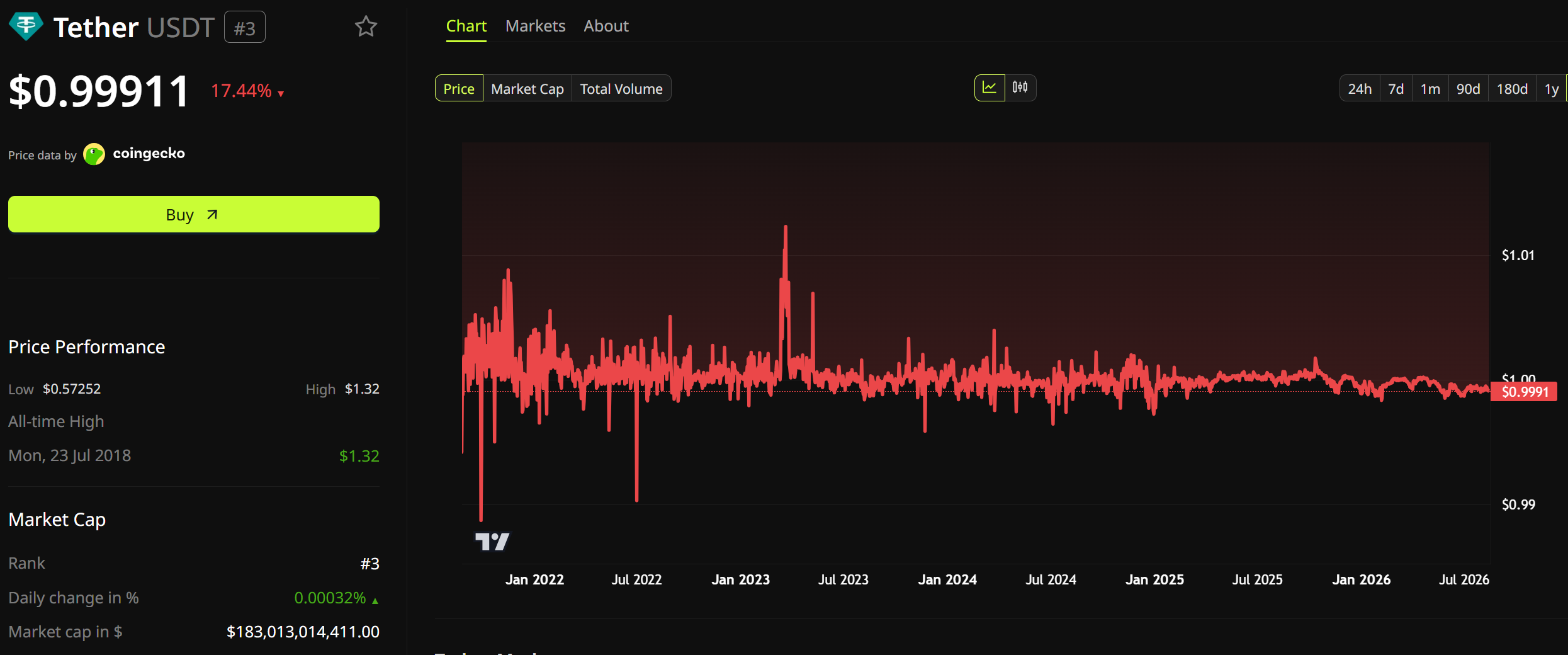Set chart range to 90d
The height and width of the screenshot is (655, 1568).
click(1469, 89)
